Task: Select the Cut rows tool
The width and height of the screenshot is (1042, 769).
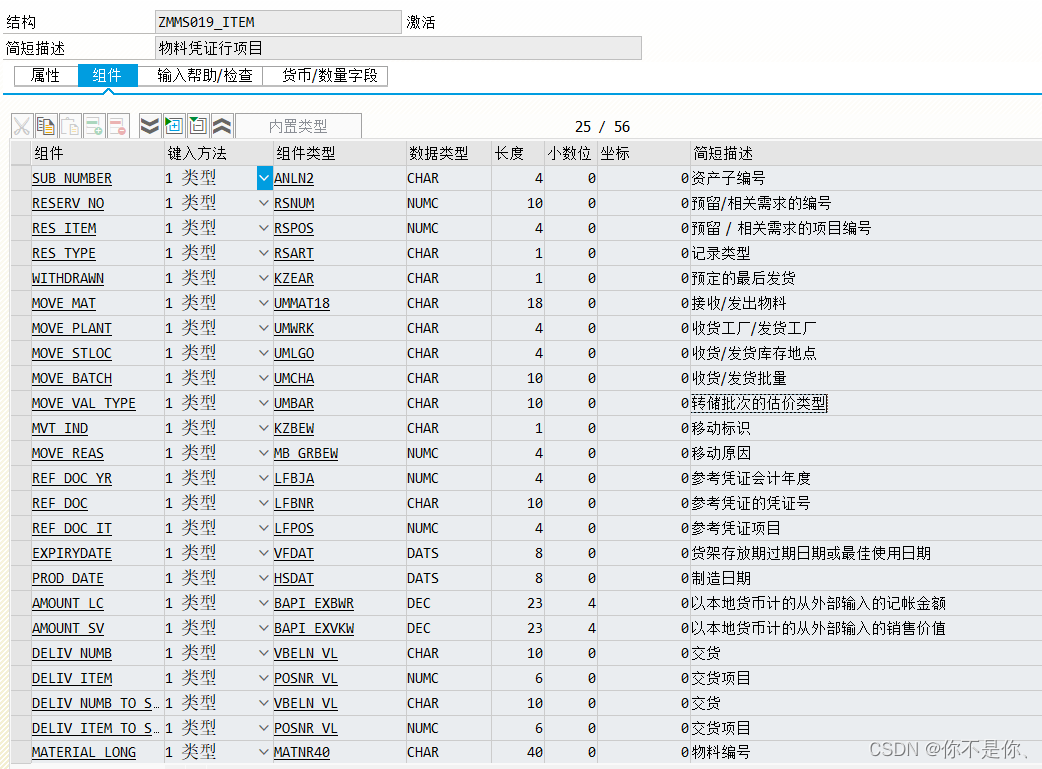Action: point(21,125)
